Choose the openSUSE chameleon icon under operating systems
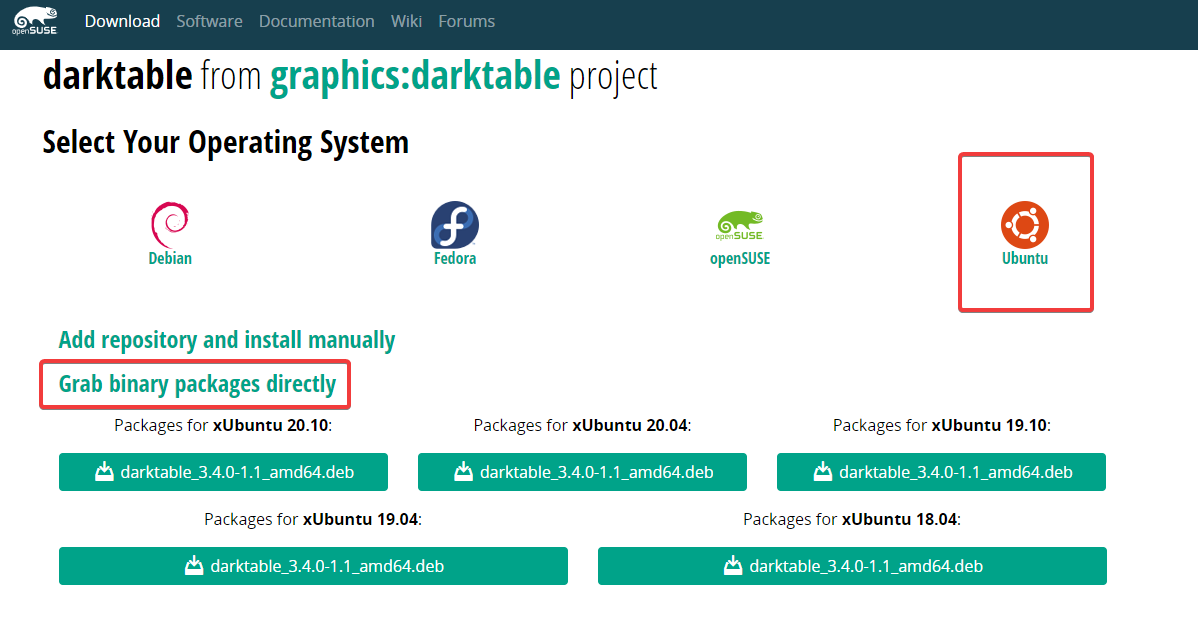This screenshot has height=628, width=1198. (x=740, y=226)
